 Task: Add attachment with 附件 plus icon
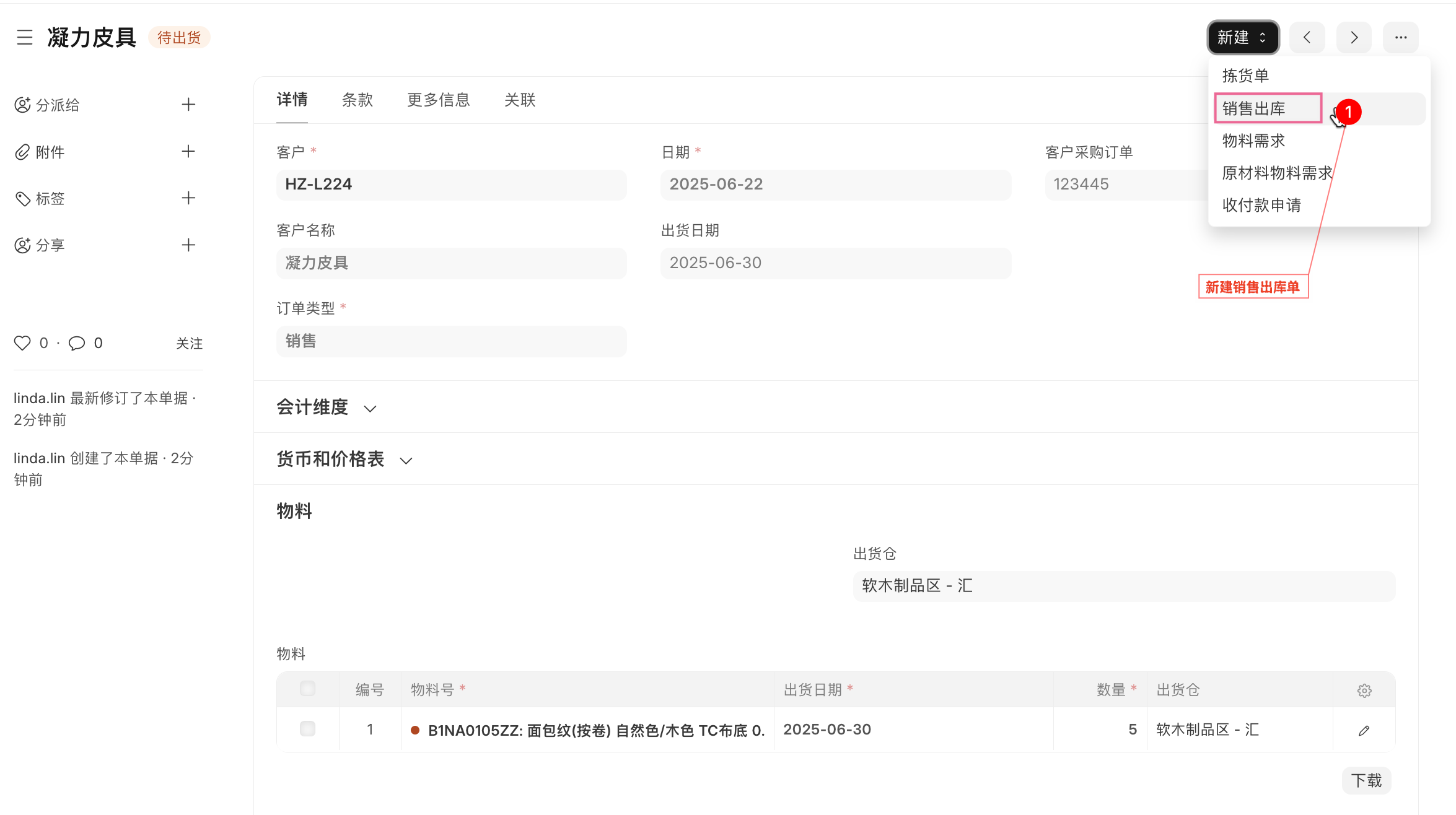[188, 152]
